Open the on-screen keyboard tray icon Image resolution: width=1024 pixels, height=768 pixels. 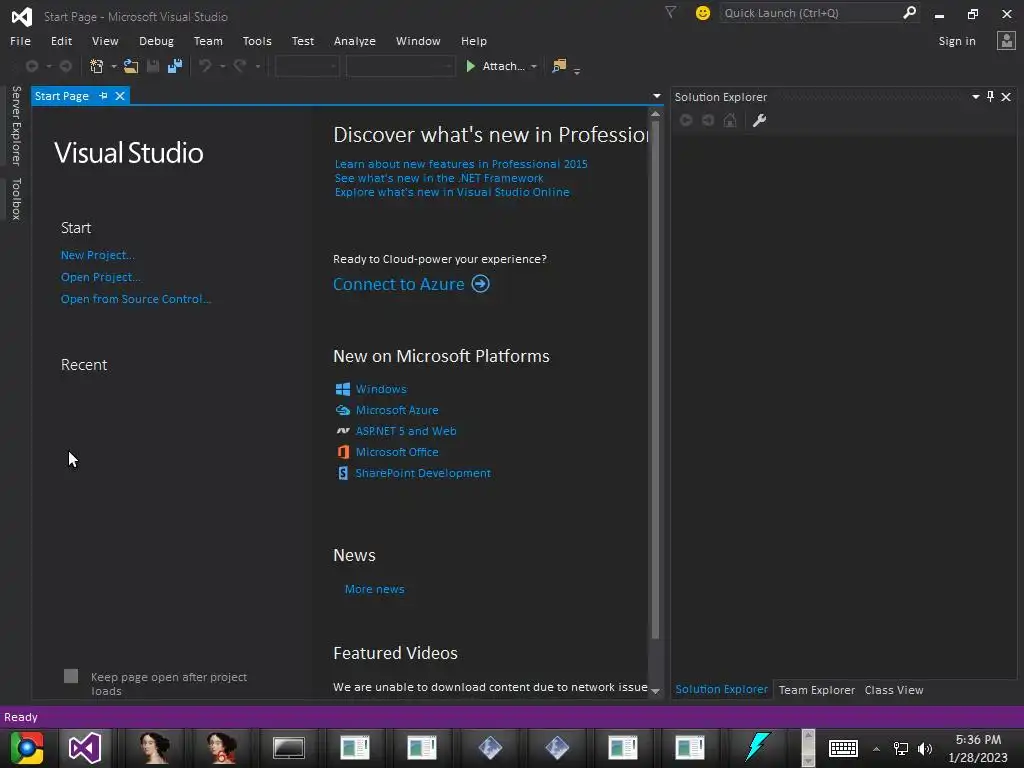tap(843, 748)
